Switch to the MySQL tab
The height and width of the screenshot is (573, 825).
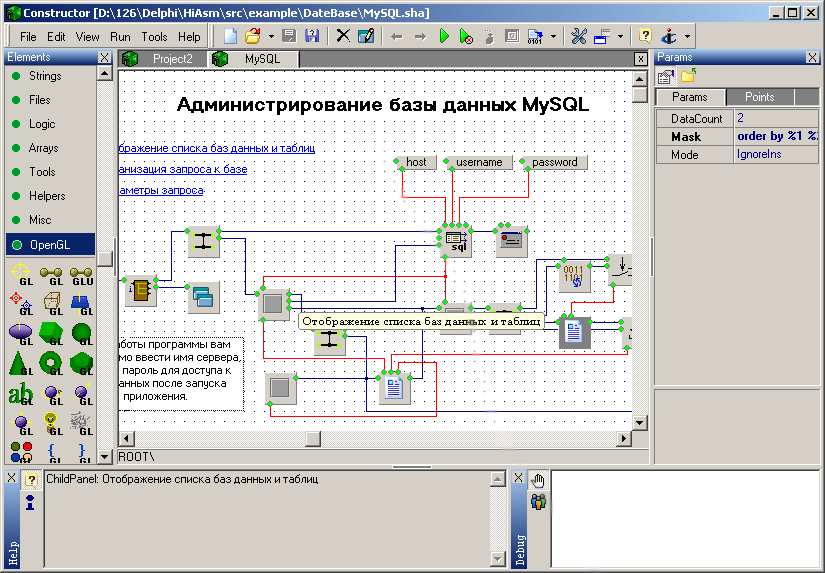click(254, 59)
